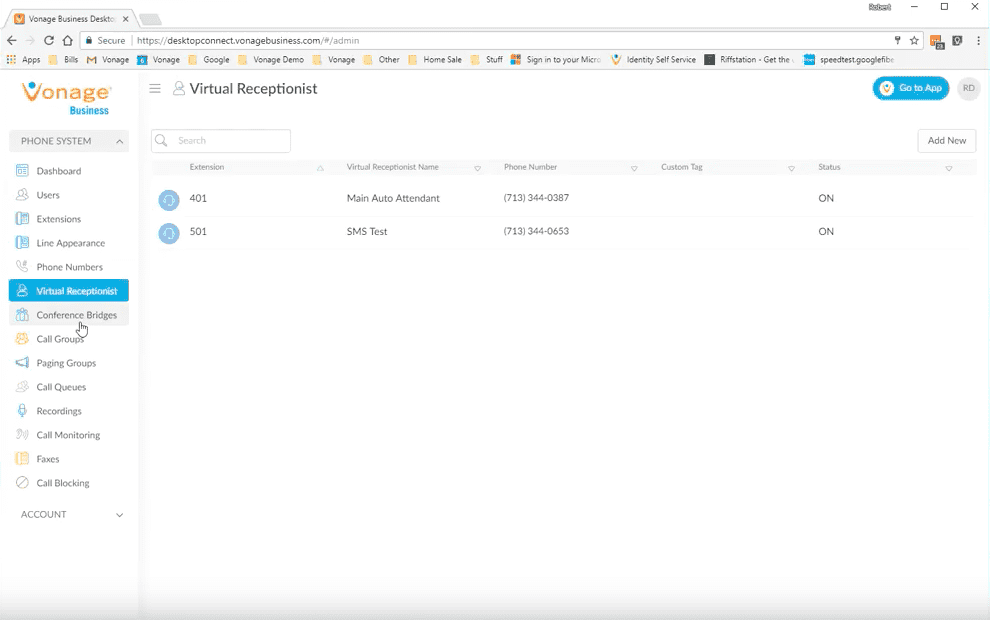Image resolution: width=990 pixels, height=620 pixels.
Task: Click the Virtual Receptionist page heading
Action: (253, 88)
